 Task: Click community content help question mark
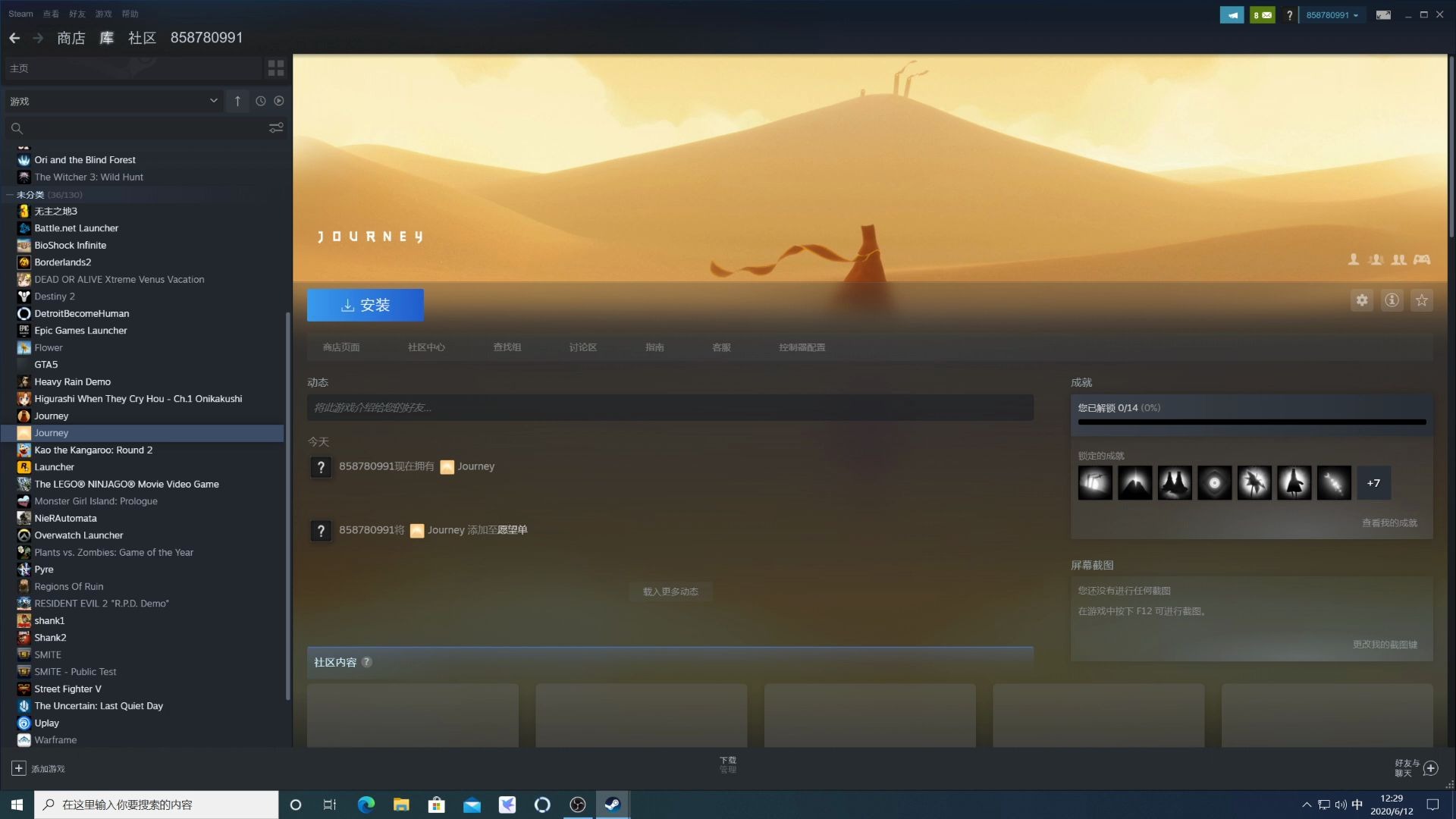click(366, 662)
